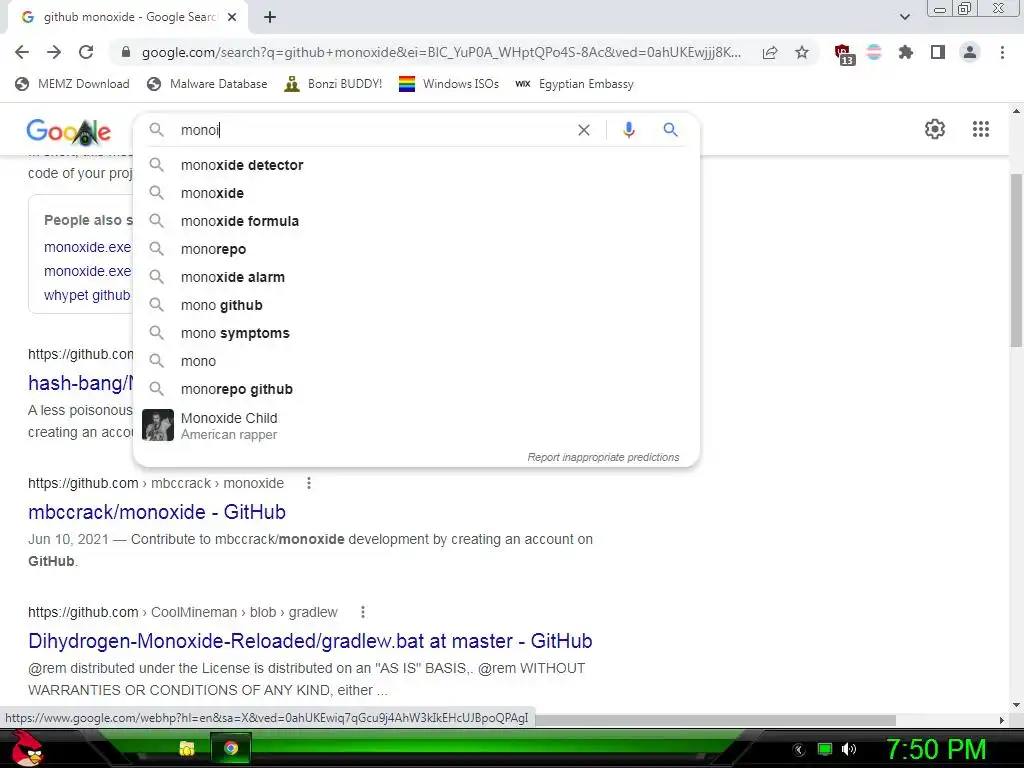This screenshot has width=1024, height=768.
Task: Click the vertical scrollbar thumb
Action: (1016, 260)
